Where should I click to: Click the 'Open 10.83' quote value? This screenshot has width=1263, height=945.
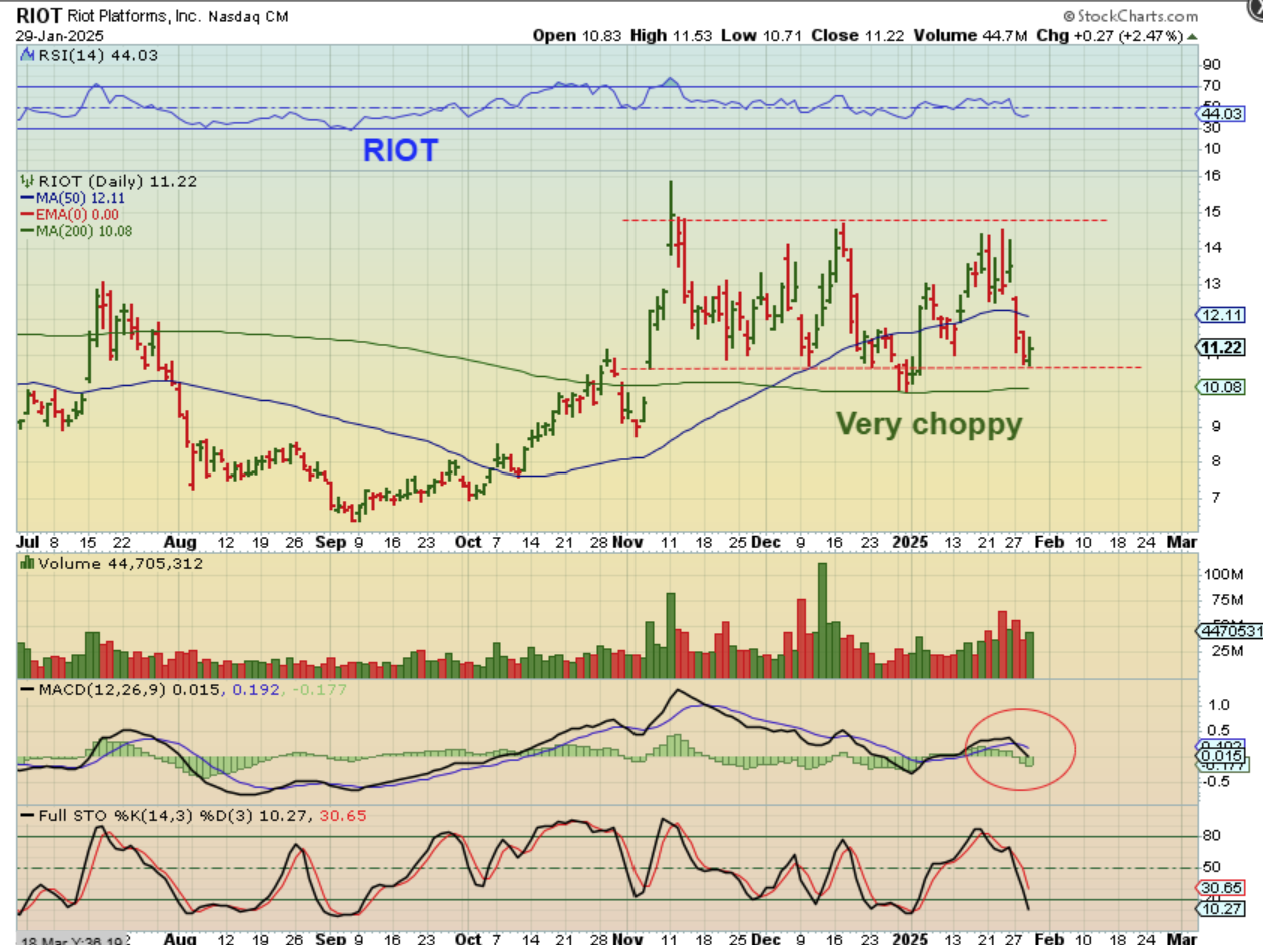579,35
